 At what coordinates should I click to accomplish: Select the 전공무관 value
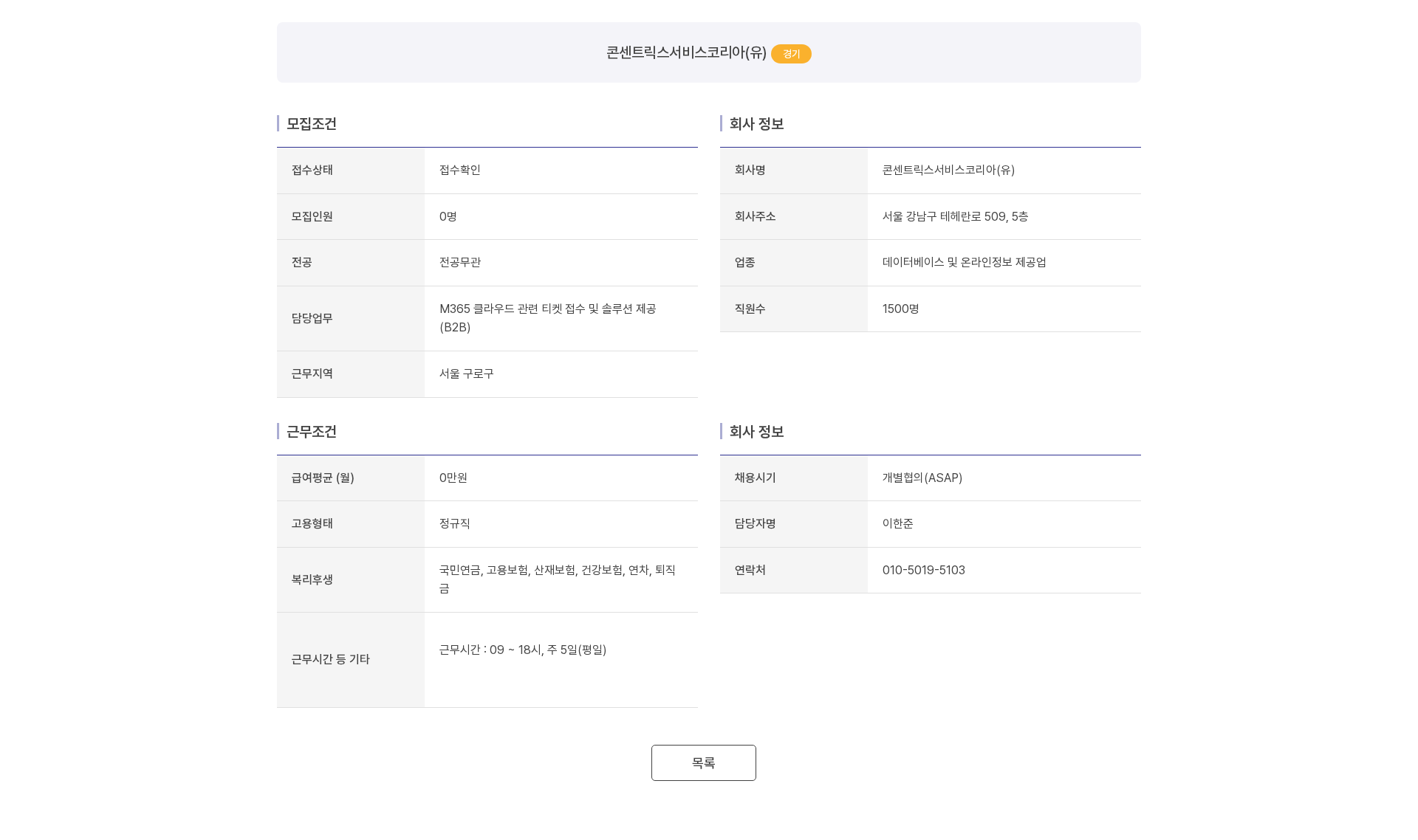(x=460, y=262)
